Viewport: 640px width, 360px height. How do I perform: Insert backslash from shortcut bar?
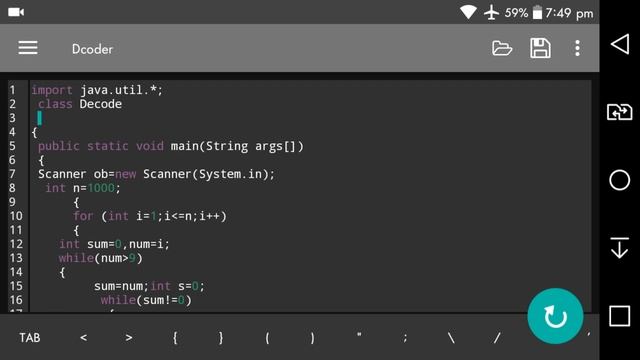tap(451, 338)
